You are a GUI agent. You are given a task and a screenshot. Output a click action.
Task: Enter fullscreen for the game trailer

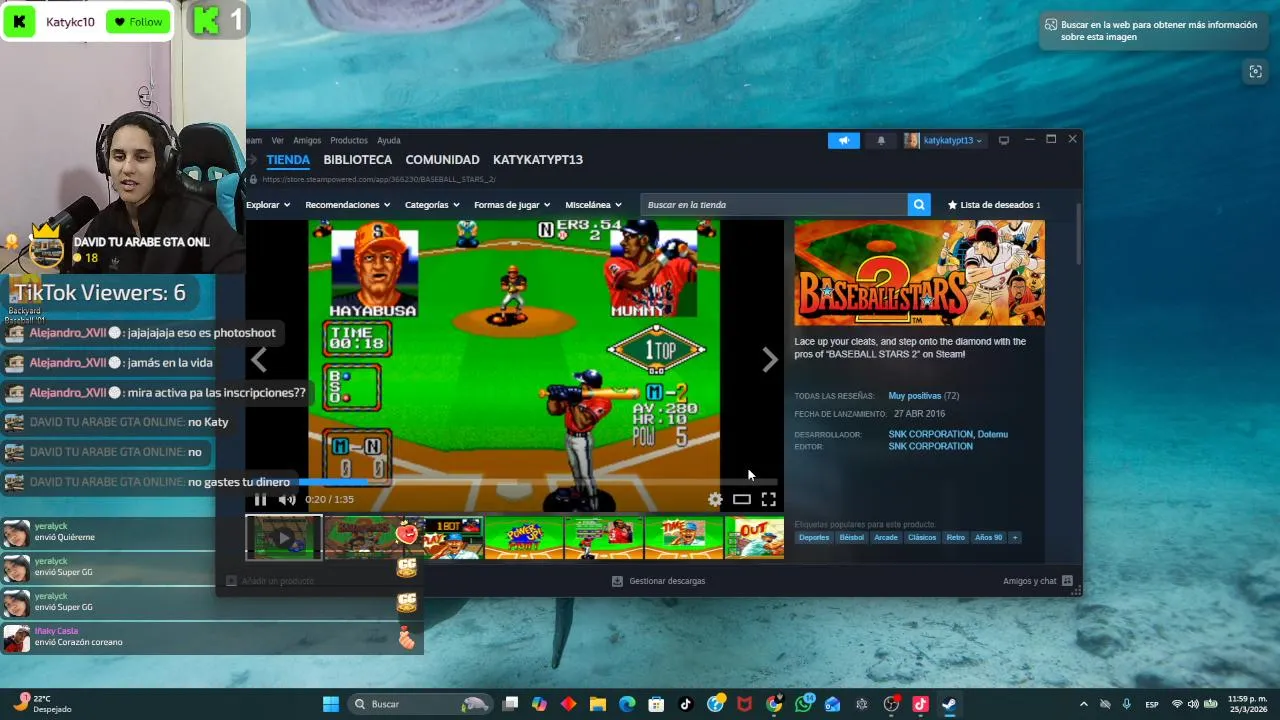coord(768,499)
